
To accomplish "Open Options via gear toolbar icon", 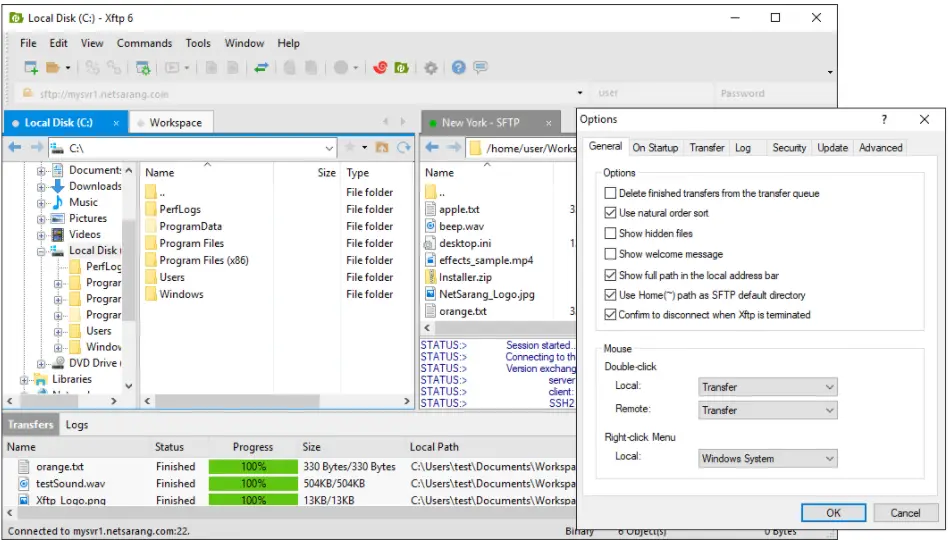I will [431, 68].
